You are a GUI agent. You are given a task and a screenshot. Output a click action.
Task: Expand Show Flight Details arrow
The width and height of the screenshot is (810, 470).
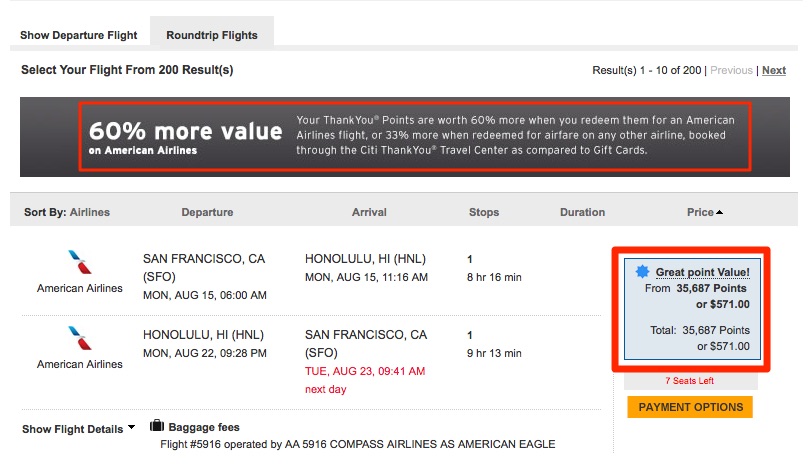pyautogui.click(x=131, y=427)
